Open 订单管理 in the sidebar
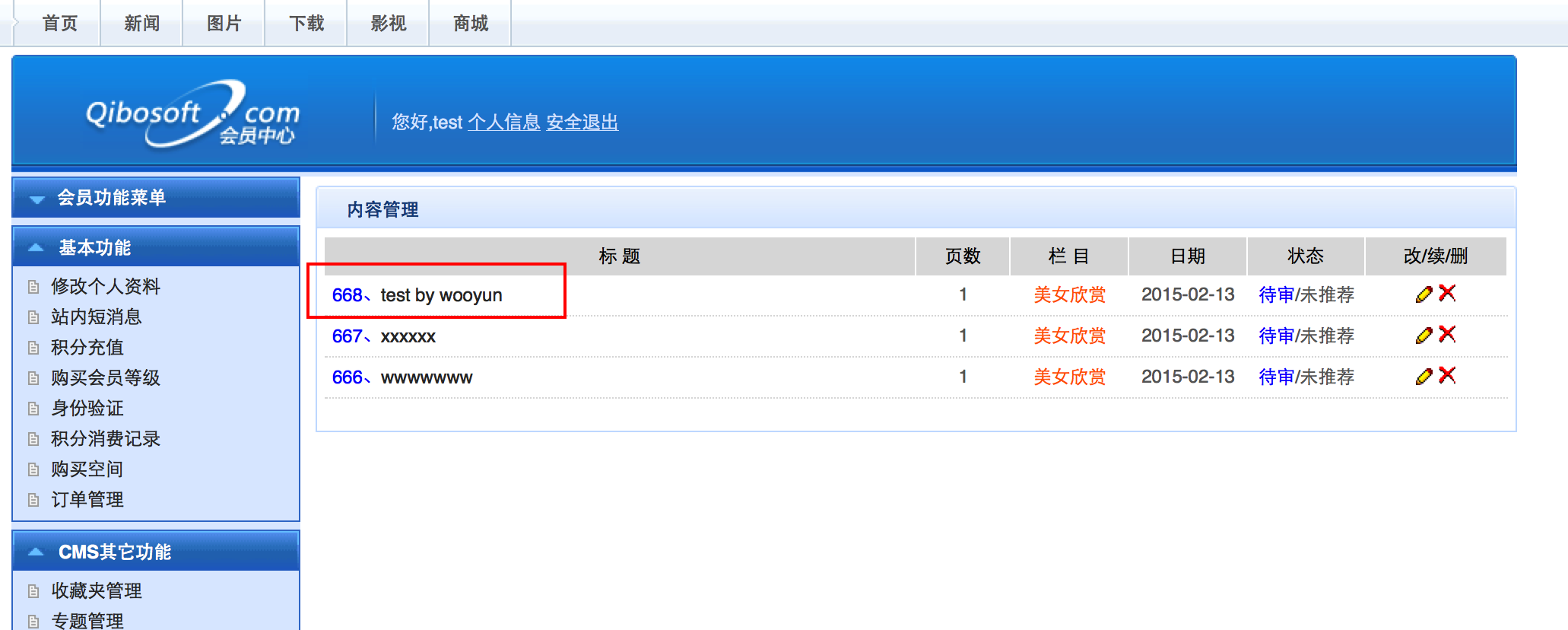Viewport: 1568px width, 630px height. pyautogui.click(x=87, y=499)
